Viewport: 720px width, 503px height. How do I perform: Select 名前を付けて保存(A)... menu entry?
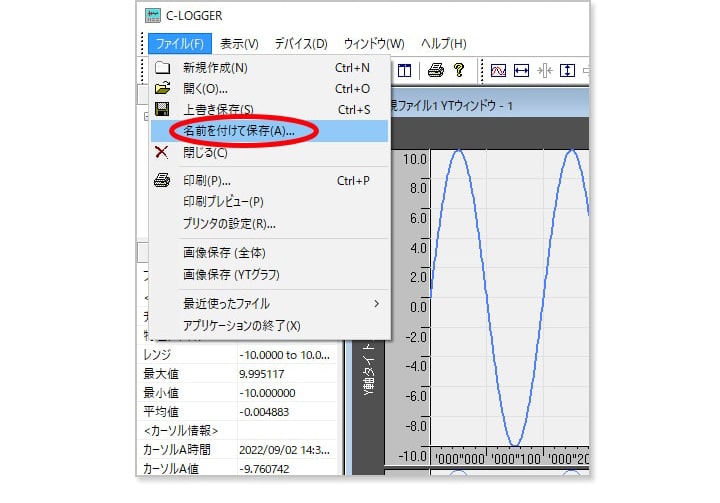coord(238,131)
